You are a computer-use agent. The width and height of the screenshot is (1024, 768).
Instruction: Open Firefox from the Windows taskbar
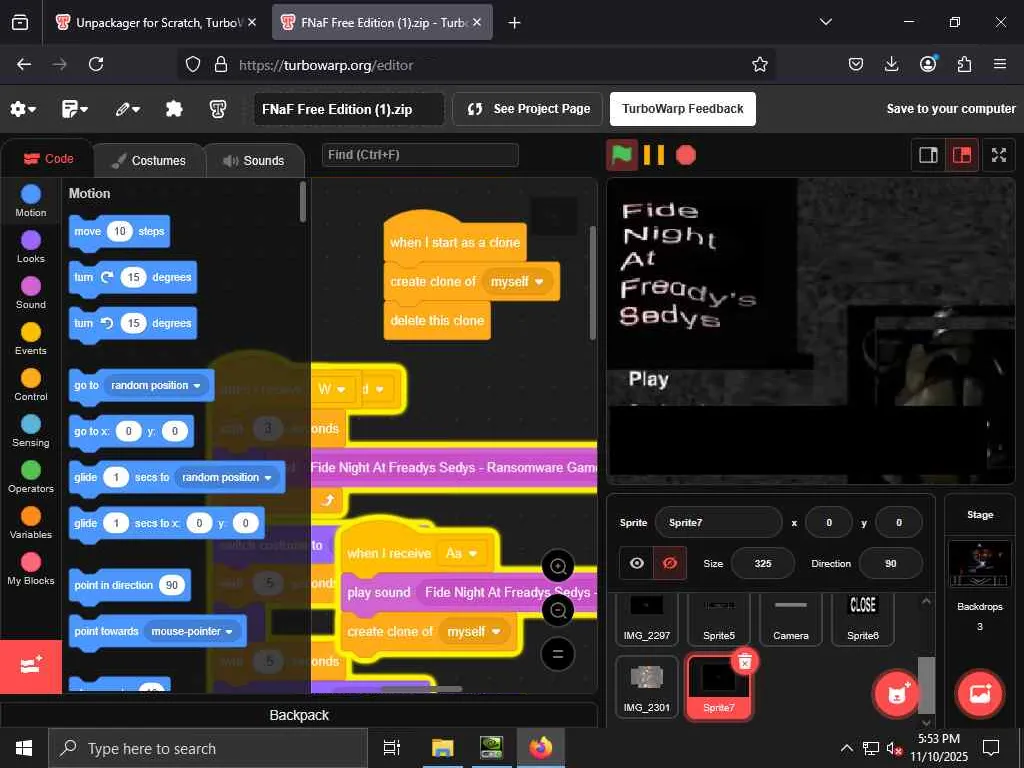pyautogui.click(x=540, y=748)
